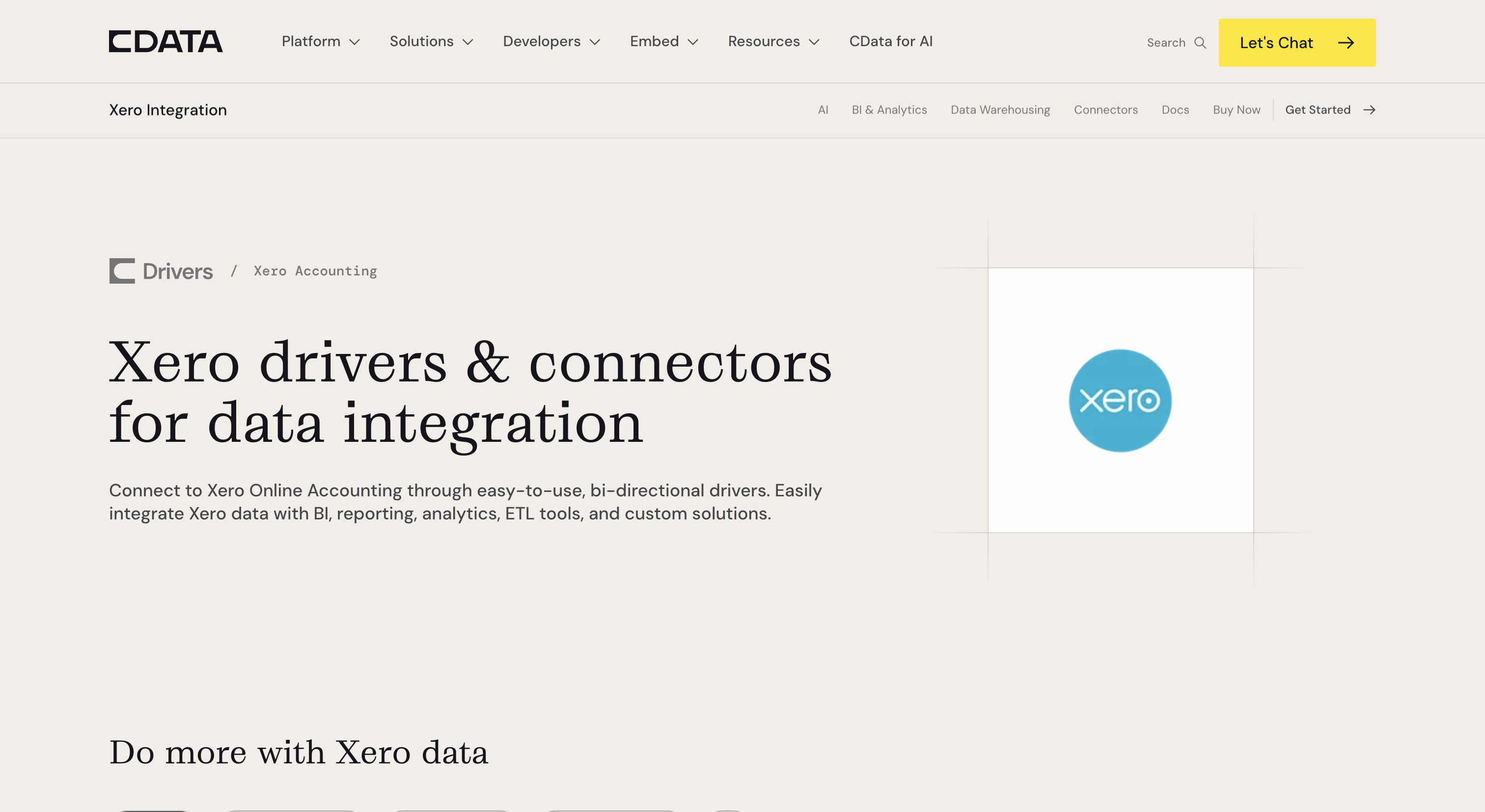
Task: Click the arrow on Let's Chat button
Action: click(1346, 43)
